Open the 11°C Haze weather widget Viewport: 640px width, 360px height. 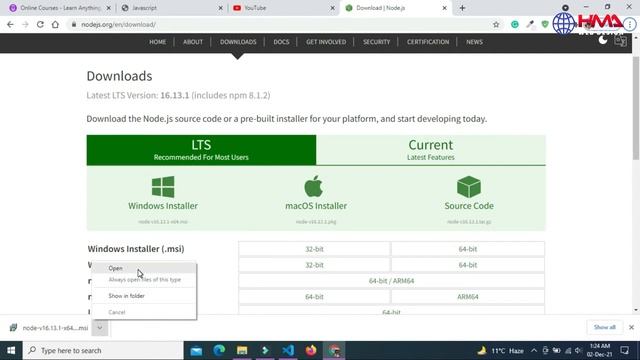point(501,351)
